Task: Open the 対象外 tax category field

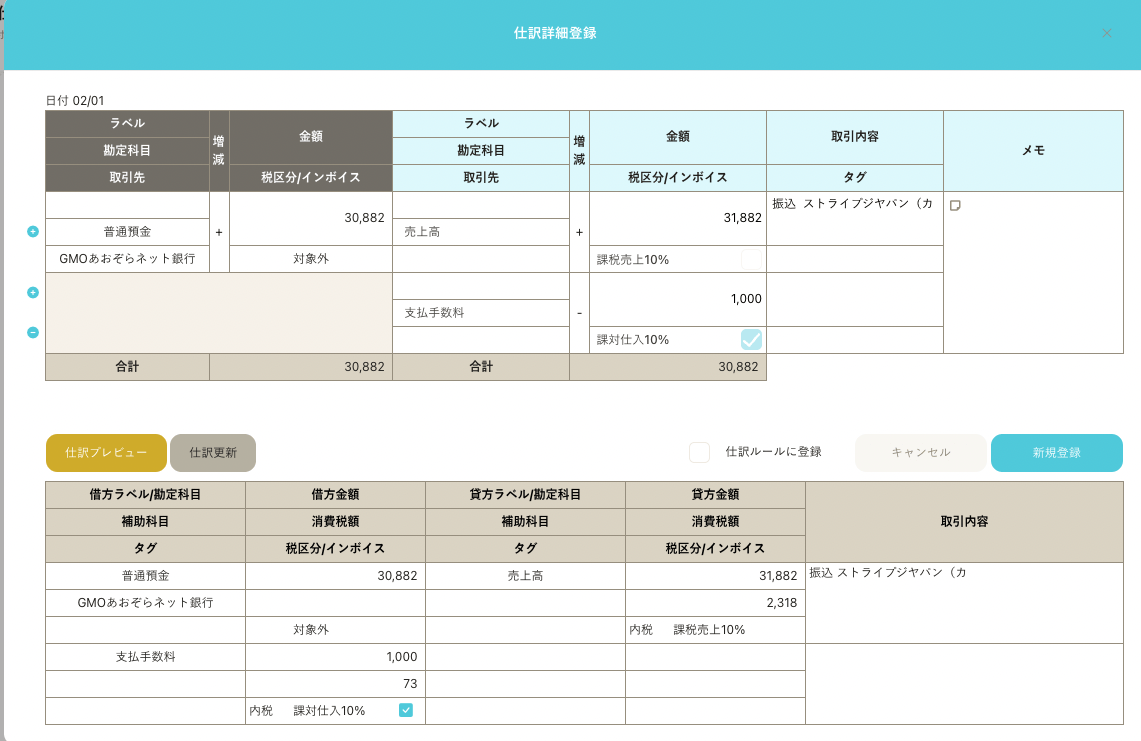Action: [x=311, y=258]
